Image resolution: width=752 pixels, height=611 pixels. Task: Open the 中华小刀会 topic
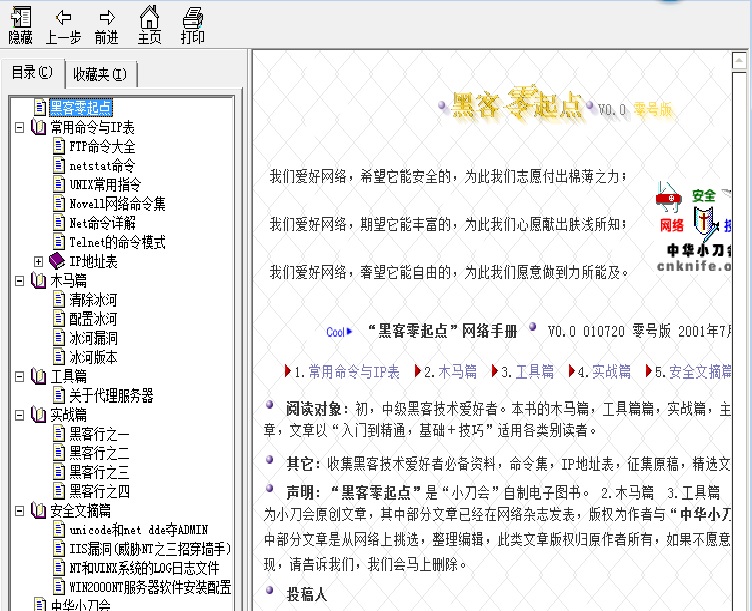[81, 605]
